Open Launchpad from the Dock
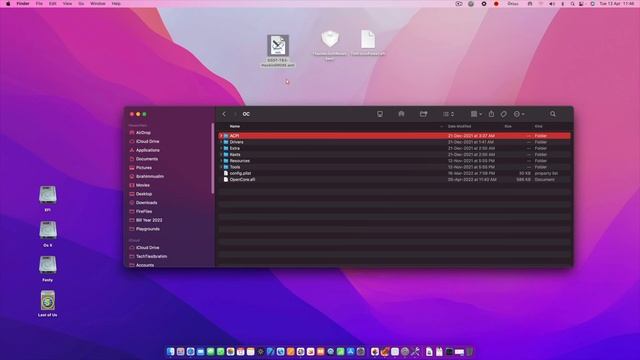 pos(180,351)
